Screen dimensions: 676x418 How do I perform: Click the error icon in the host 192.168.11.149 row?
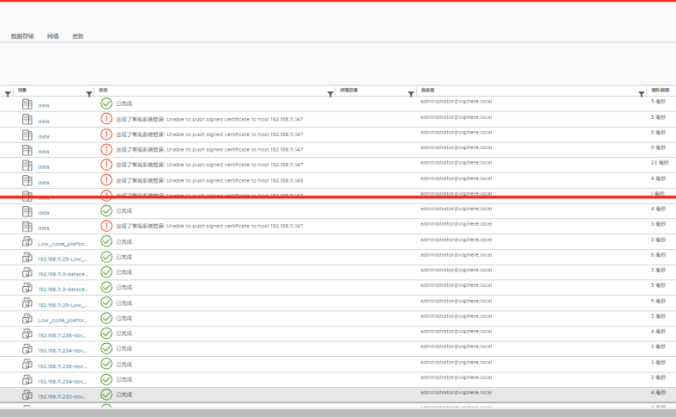tap(106, 180)
